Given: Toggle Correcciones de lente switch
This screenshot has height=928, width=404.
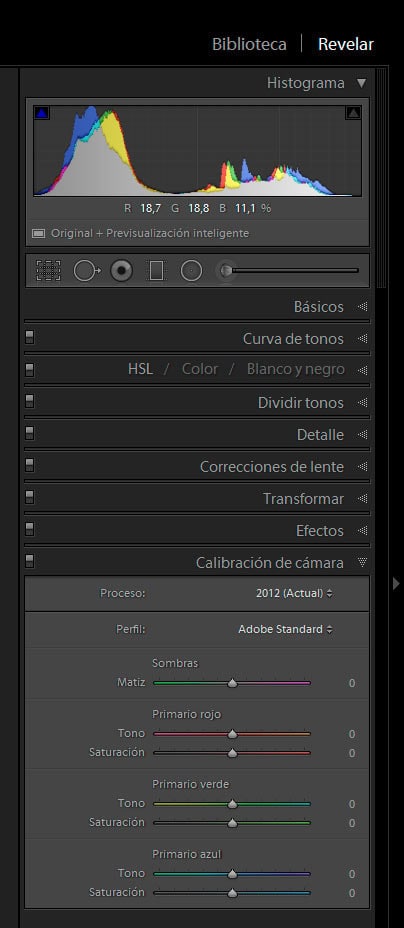Looking at the screenshot, I should tap(30, 466).
